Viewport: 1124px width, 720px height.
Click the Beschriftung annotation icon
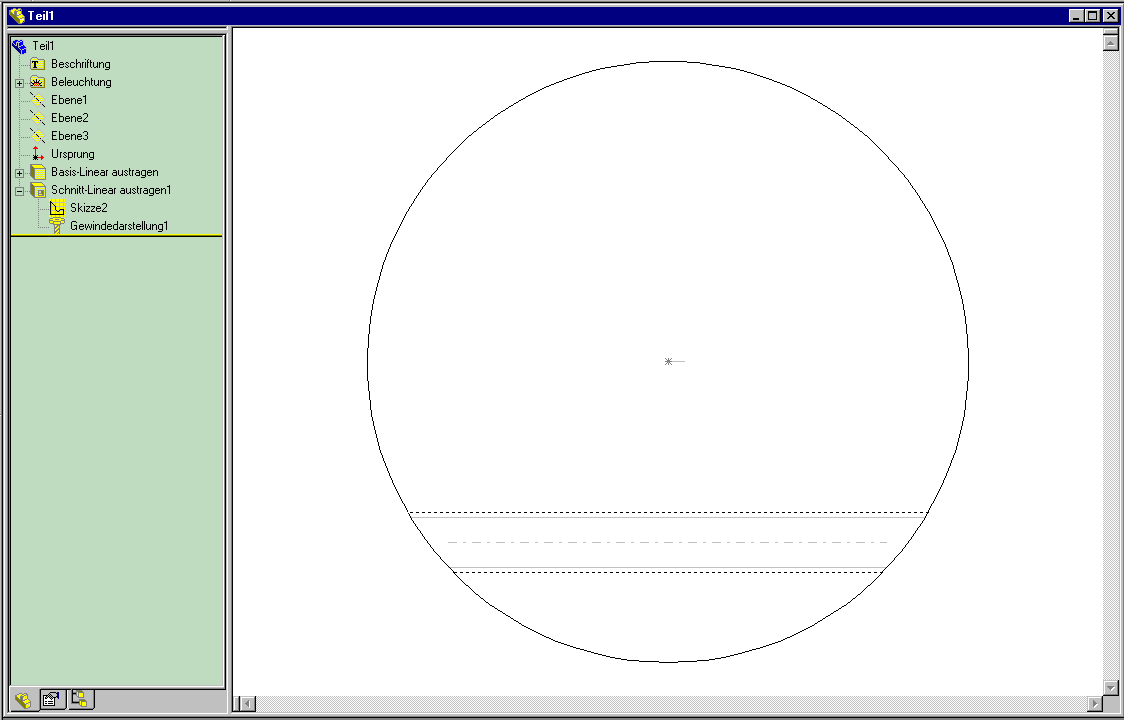coord(38,64)
